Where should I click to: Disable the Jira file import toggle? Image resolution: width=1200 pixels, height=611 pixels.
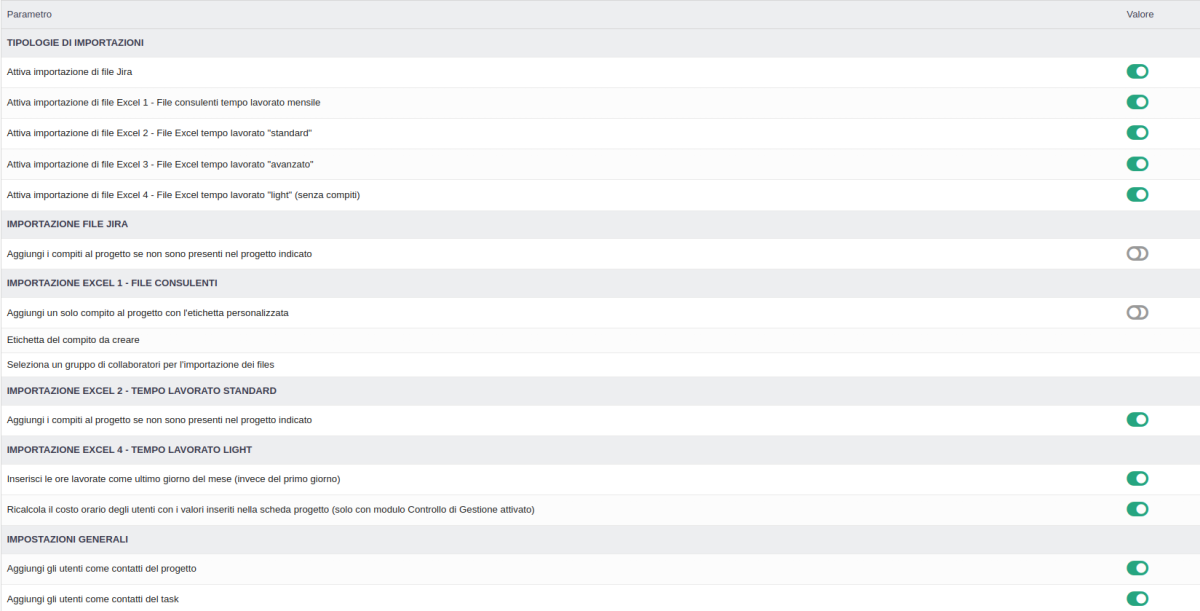coord(1137,71)
